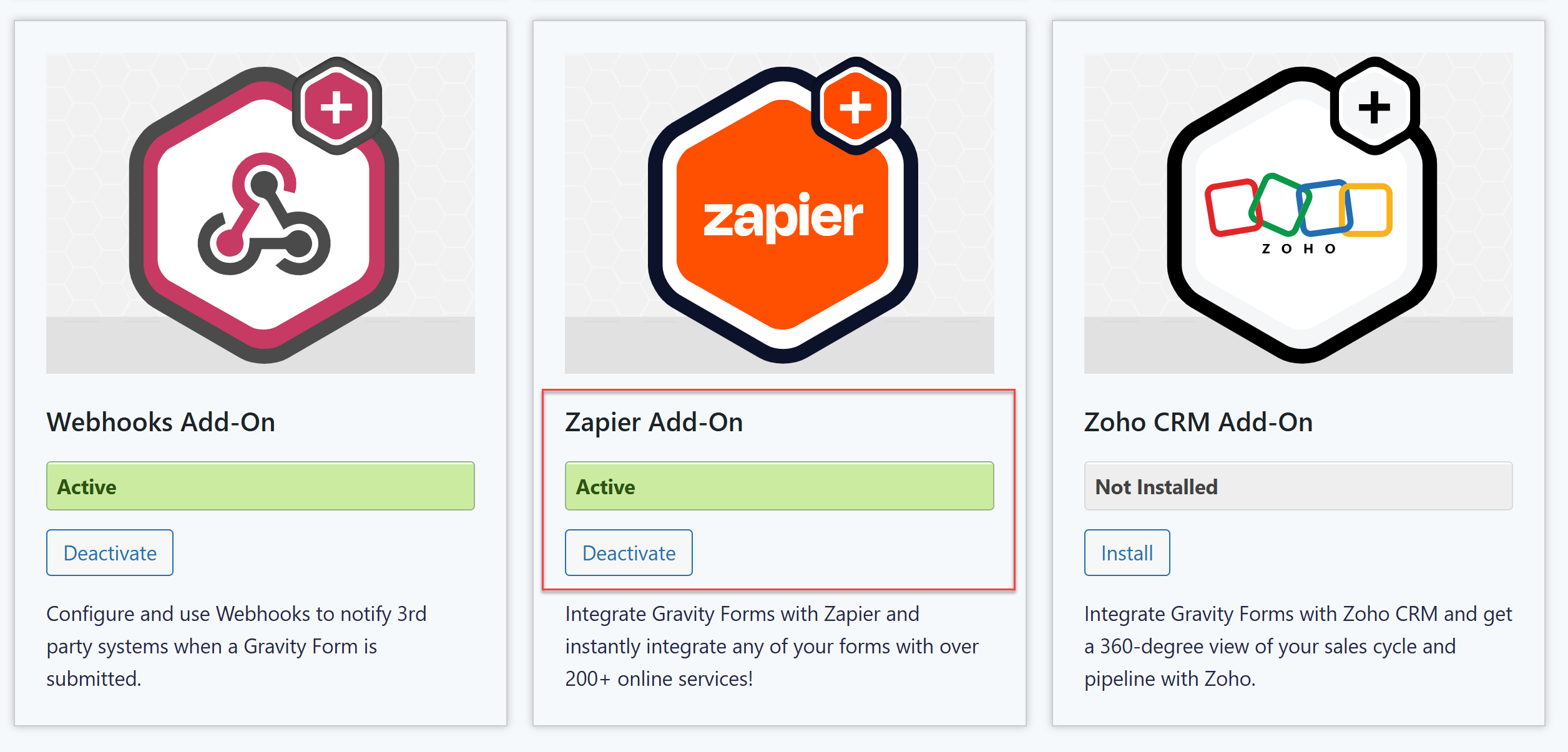Click the gray Not Installed status bar
Image resolution: width=1568 pixels, height=752 pixels.
(x=1298, y=486)
